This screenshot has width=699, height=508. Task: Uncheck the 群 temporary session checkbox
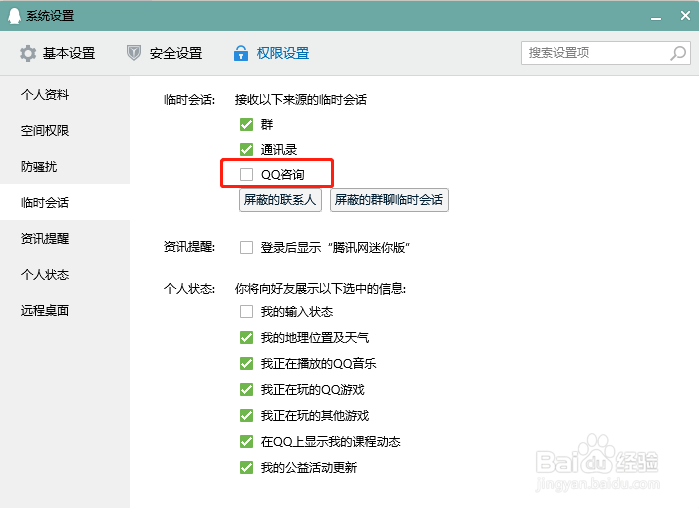point(247,124)
